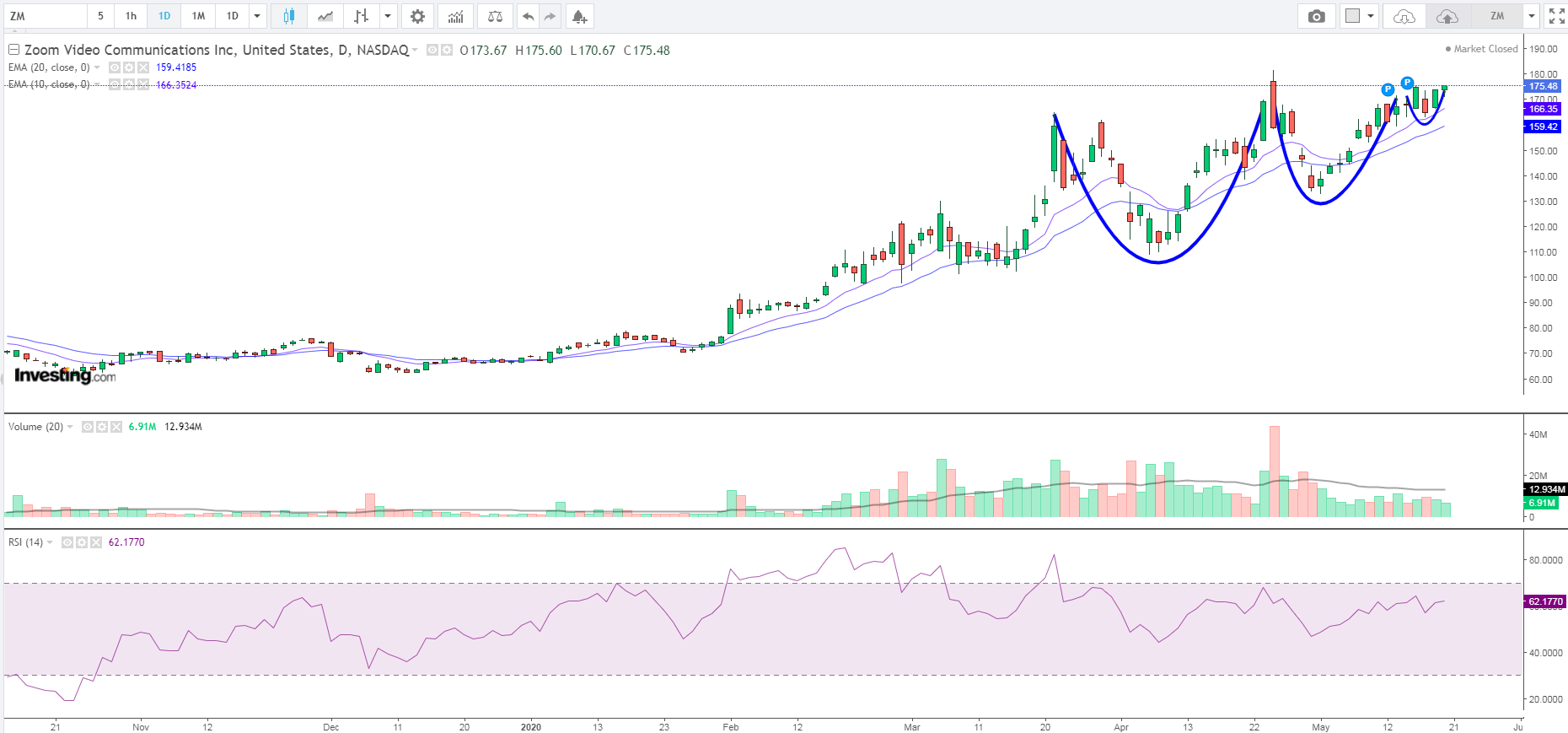1568x733 pixels.
Task: Click the first blue P marker on chart
Action: point(1388,89)
